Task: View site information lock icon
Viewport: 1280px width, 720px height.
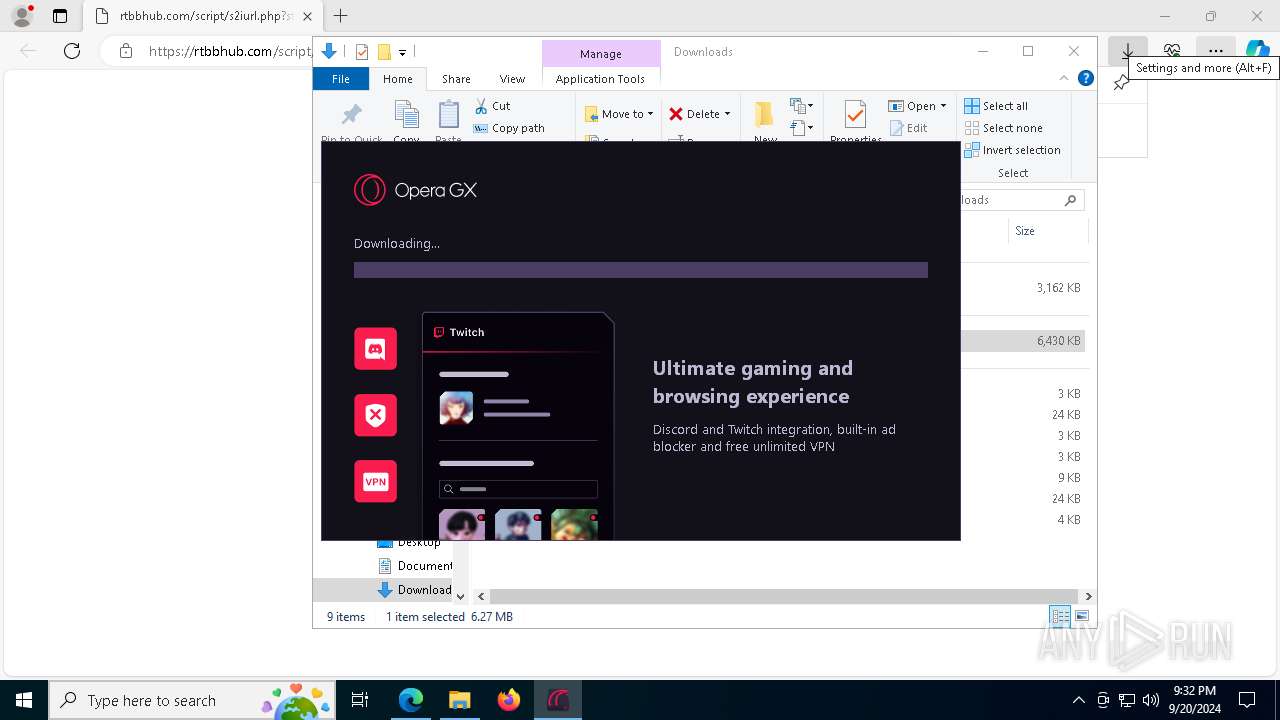Action: click(125, 51)
